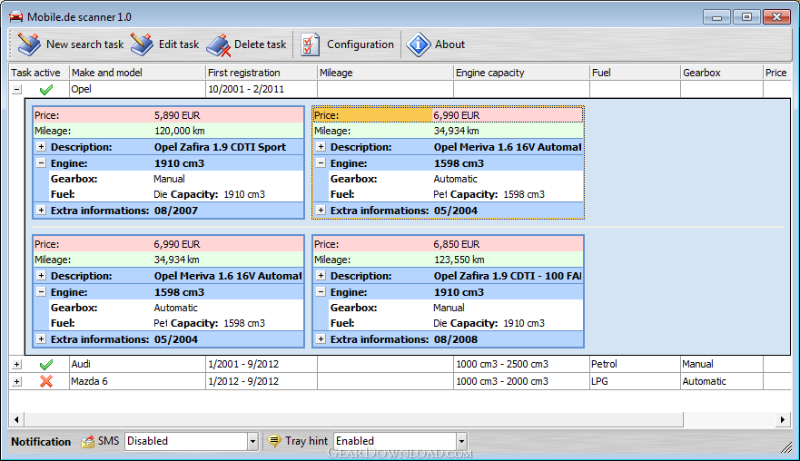Open About dialog from toolbar
The height and width of the screenshot is (461, 800).
pyautogui.click(x=436, y=44)
